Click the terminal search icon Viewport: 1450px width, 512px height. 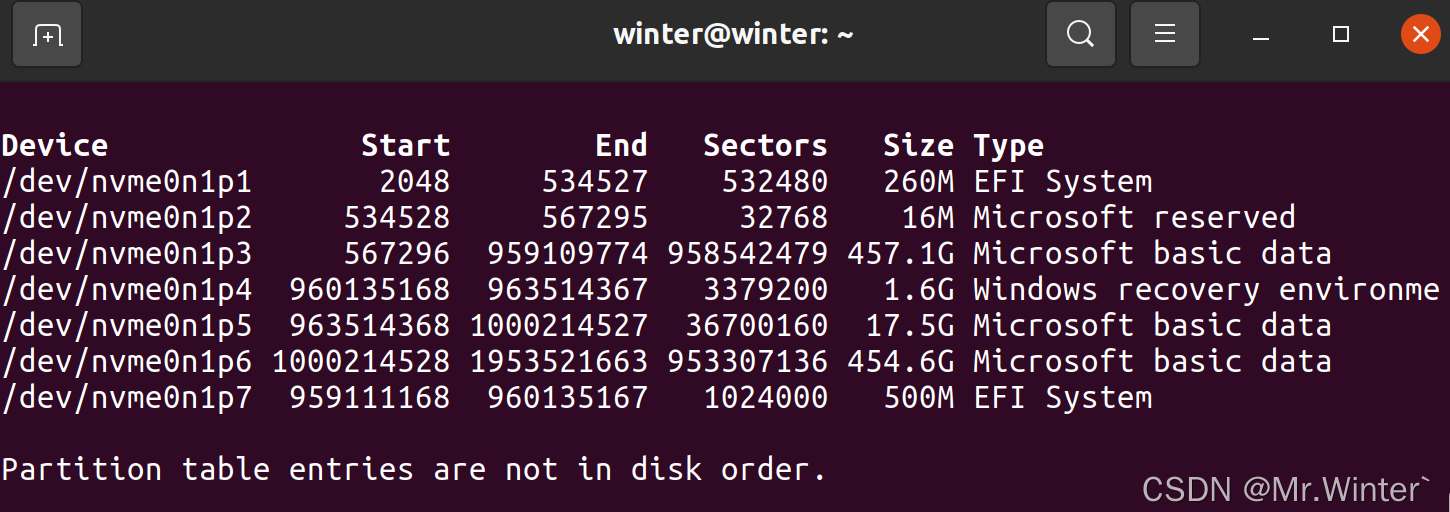[x=1080, y=35]
